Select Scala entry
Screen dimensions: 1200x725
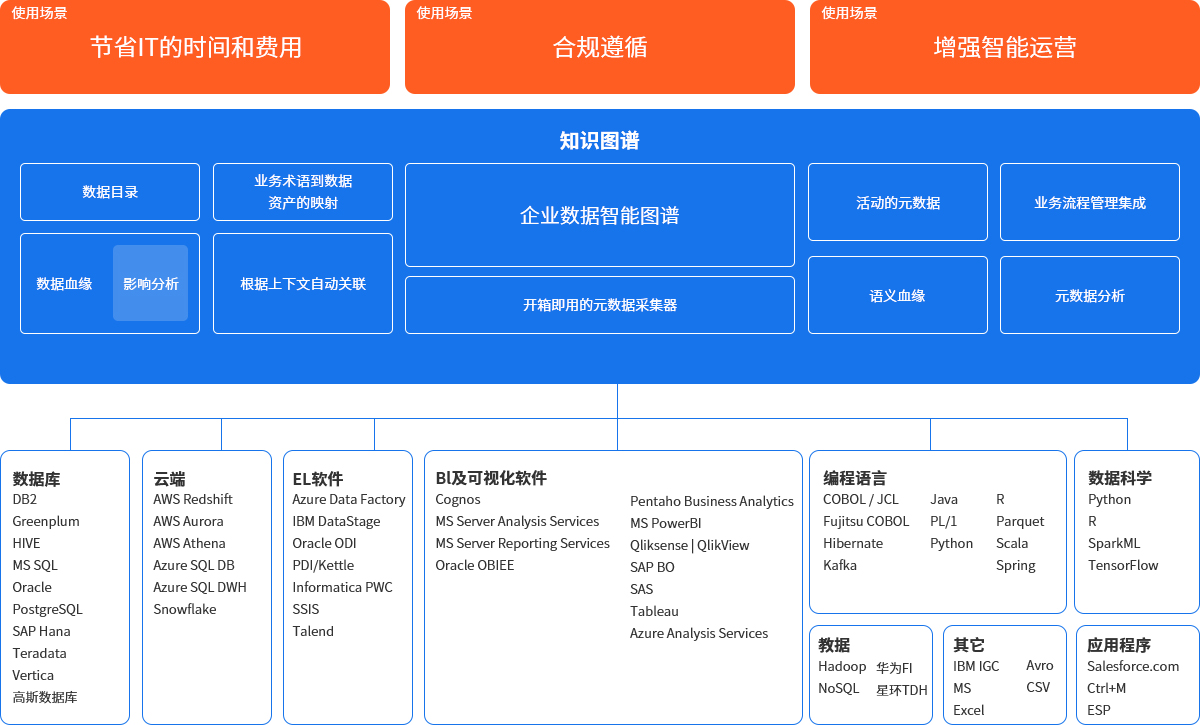pyautogui.click(x=1012, y=543)
